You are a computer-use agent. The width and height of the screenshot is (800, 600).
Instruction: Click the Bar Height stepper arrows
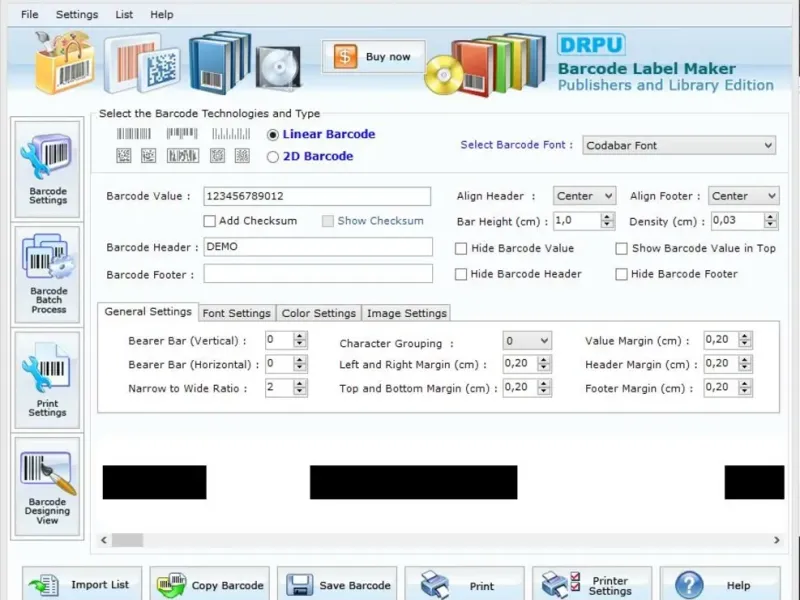click(607, 220)
